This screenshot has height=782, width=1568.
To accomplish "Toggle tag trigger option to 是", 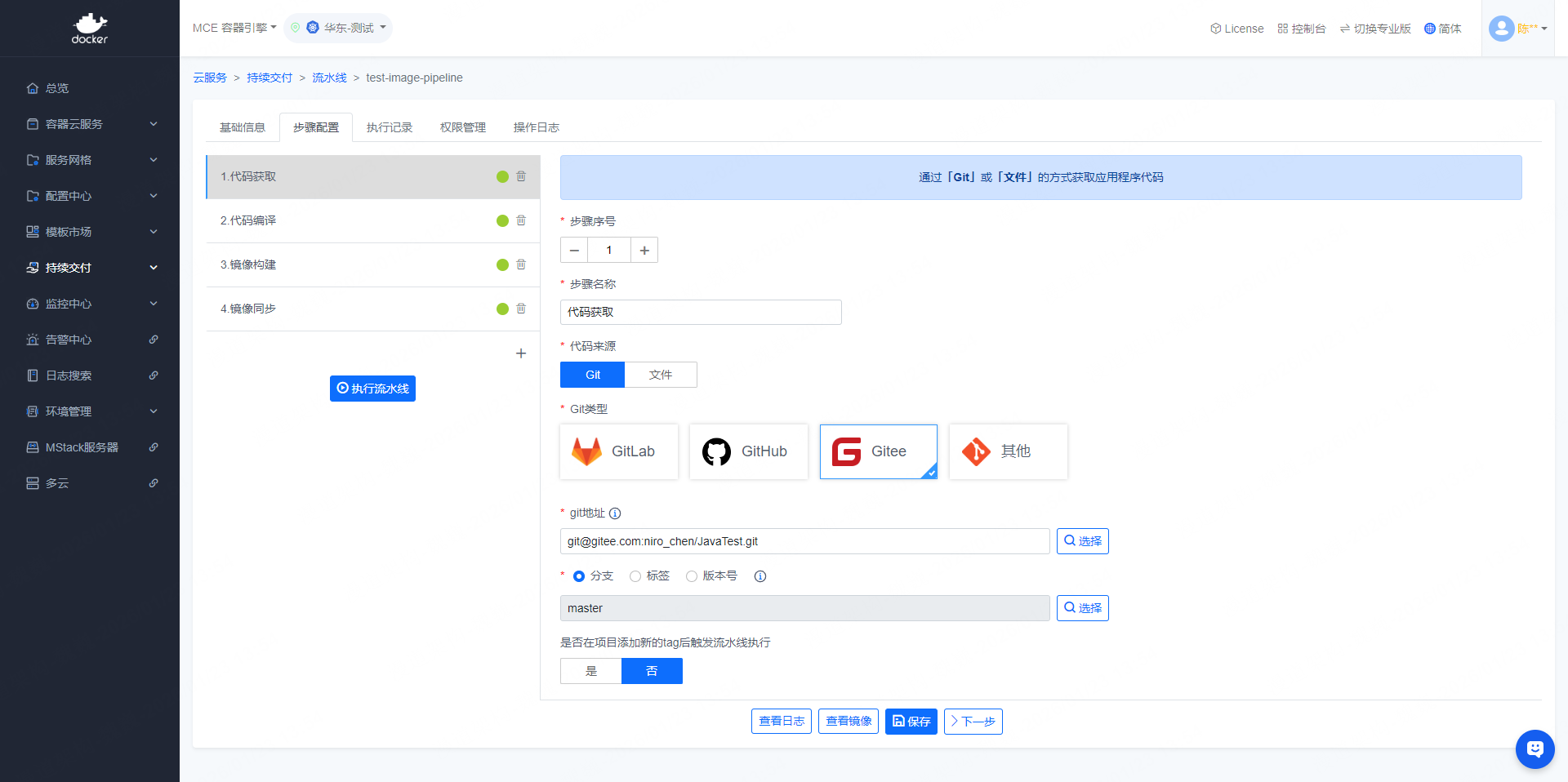I will 590,671.
